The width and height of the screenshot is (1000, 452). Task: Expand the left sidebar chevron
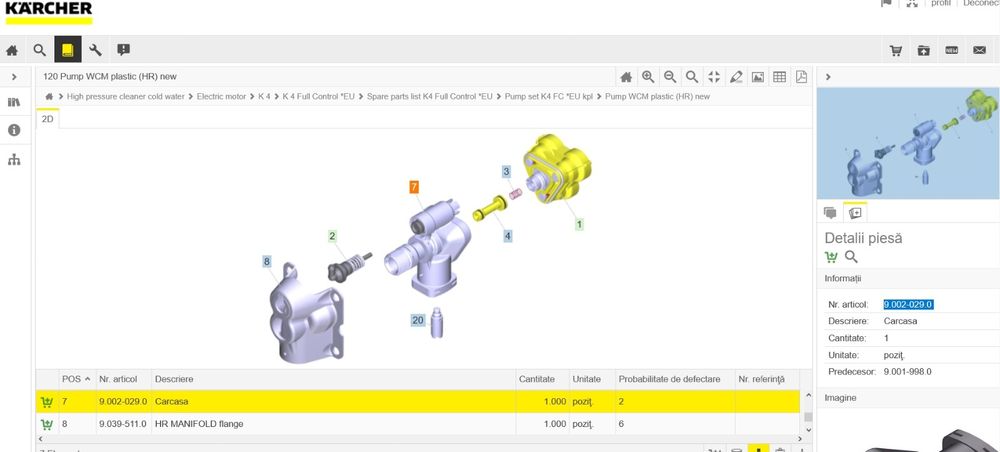[14, 77]
